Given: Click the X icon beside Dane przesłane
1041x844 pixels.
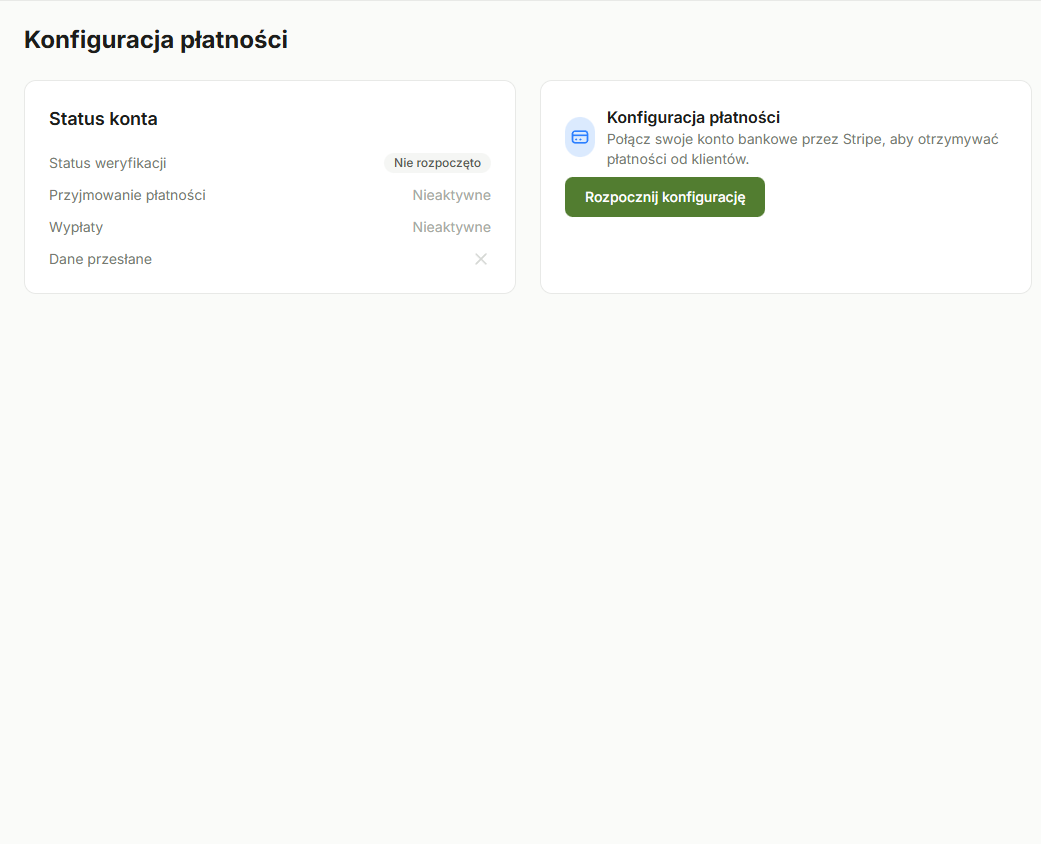Looking at the screenshot, I should pyautogui.click(x=481, y=259).
